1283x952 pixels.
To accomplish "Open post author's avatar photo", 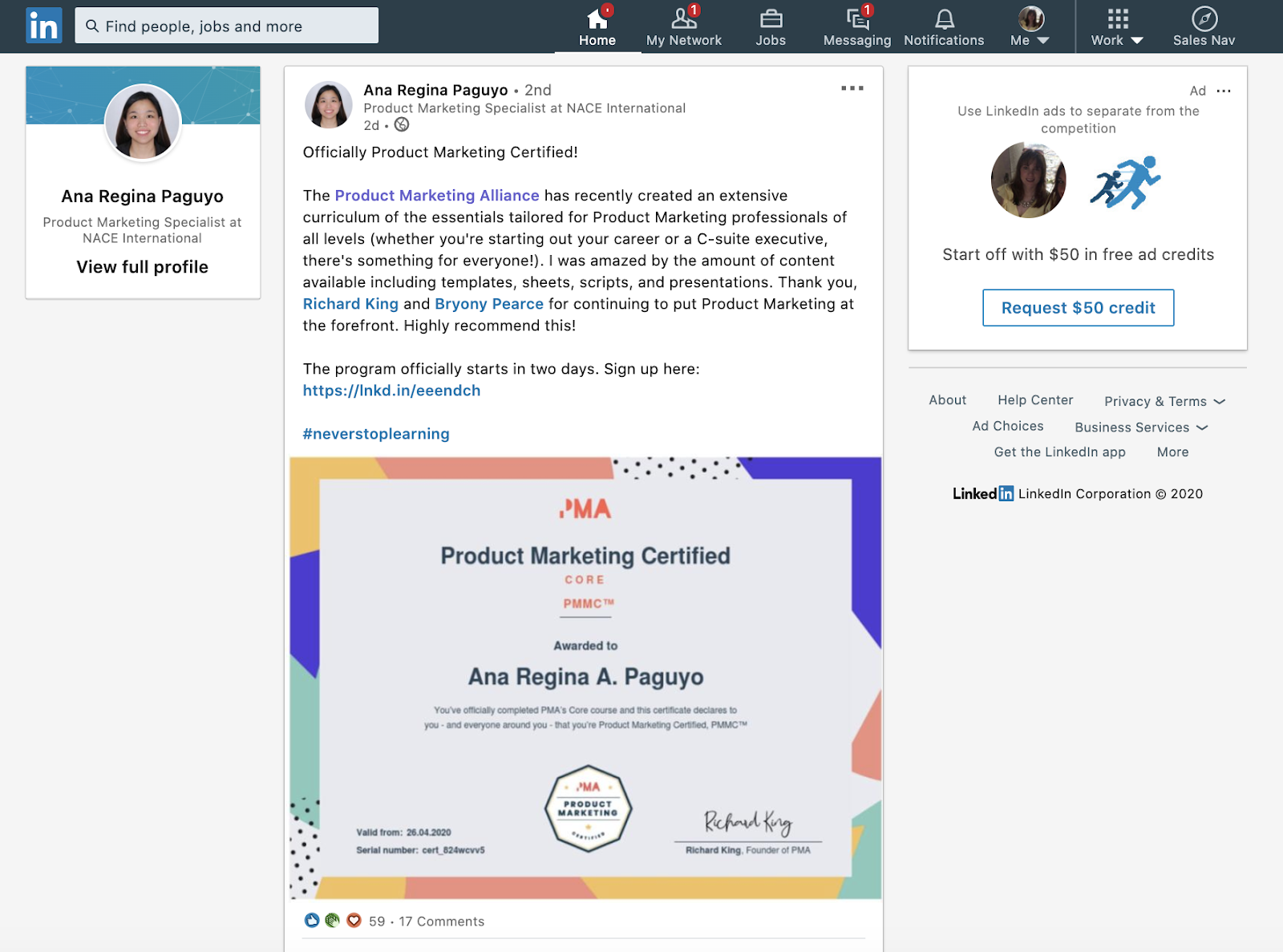I will [328, 104].
